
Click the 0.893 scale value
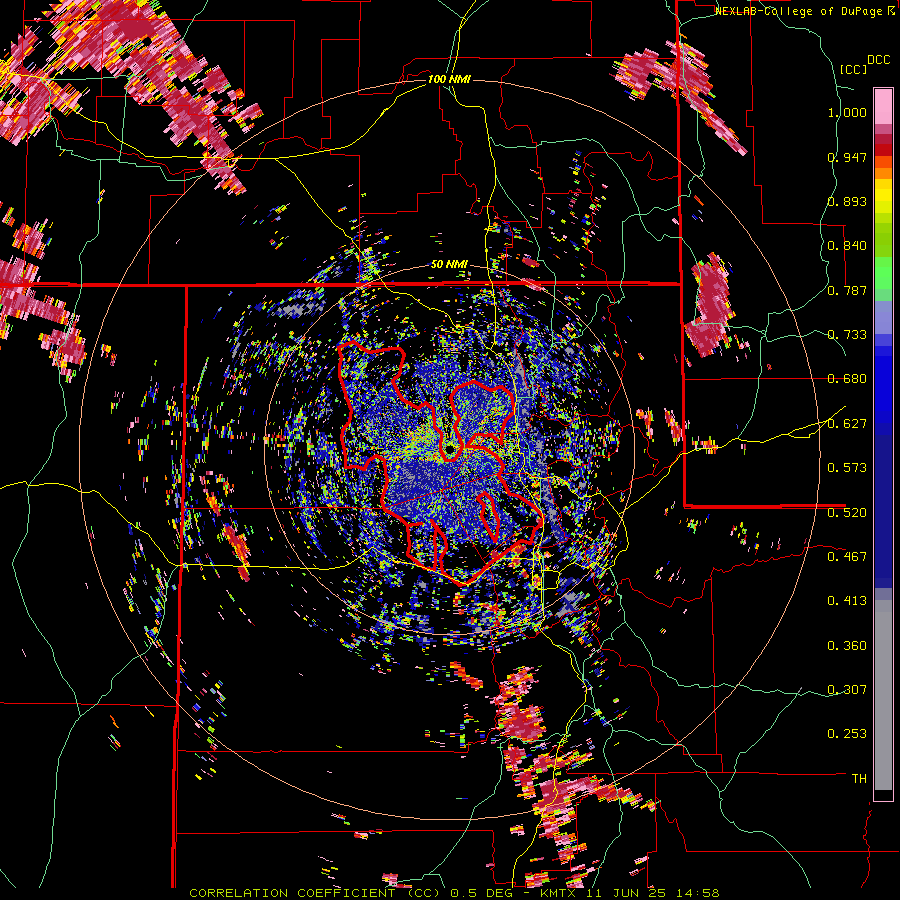847,201
